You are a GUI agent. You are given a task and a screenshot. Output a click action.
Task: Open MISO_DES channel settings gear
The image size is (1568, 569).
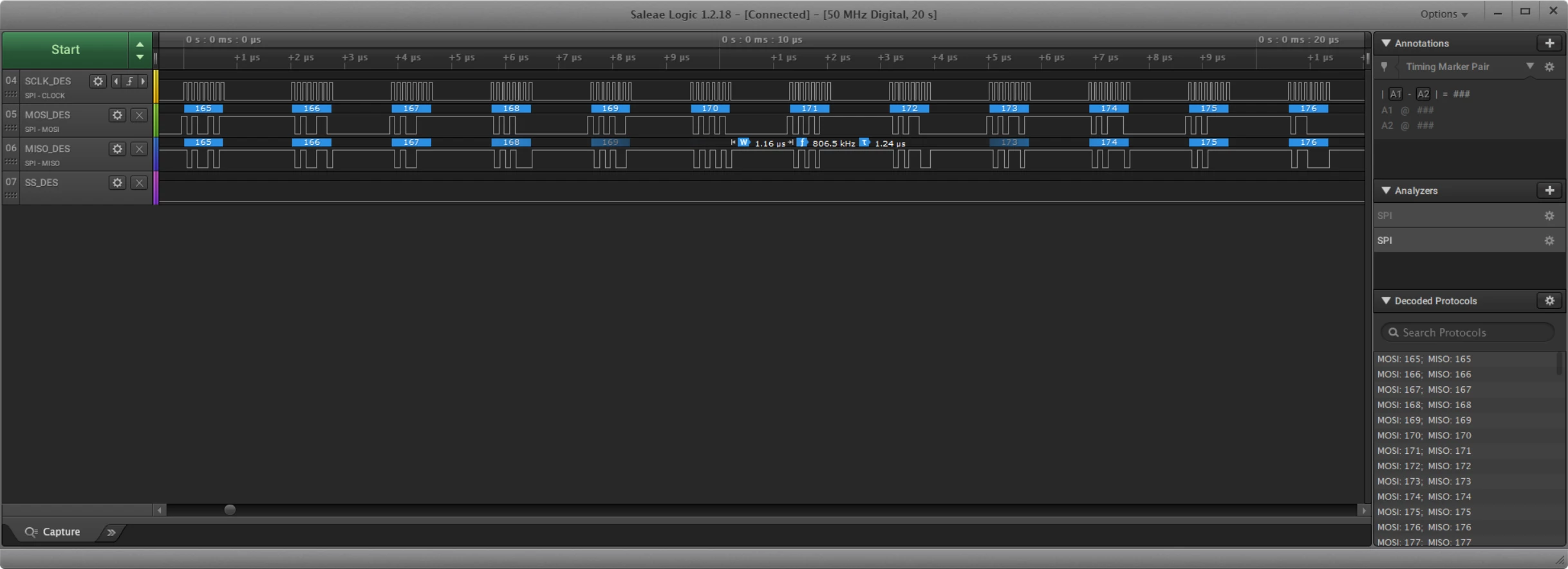coord(117,149)
